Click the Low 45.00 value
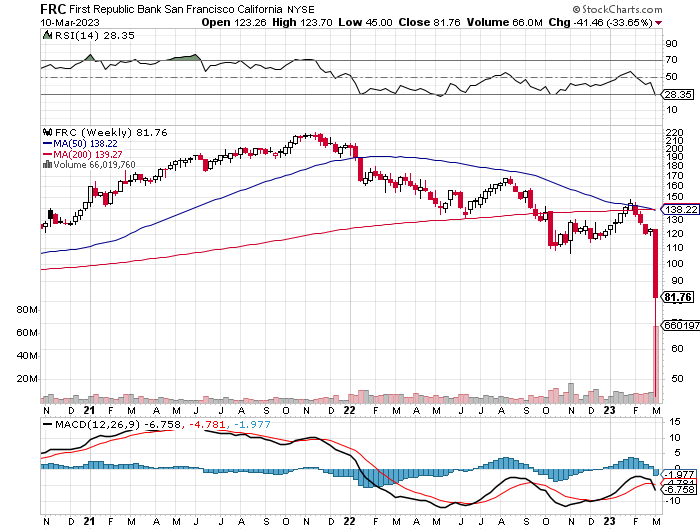The width and height of the screenshot is (700, 530). (366, 23)
